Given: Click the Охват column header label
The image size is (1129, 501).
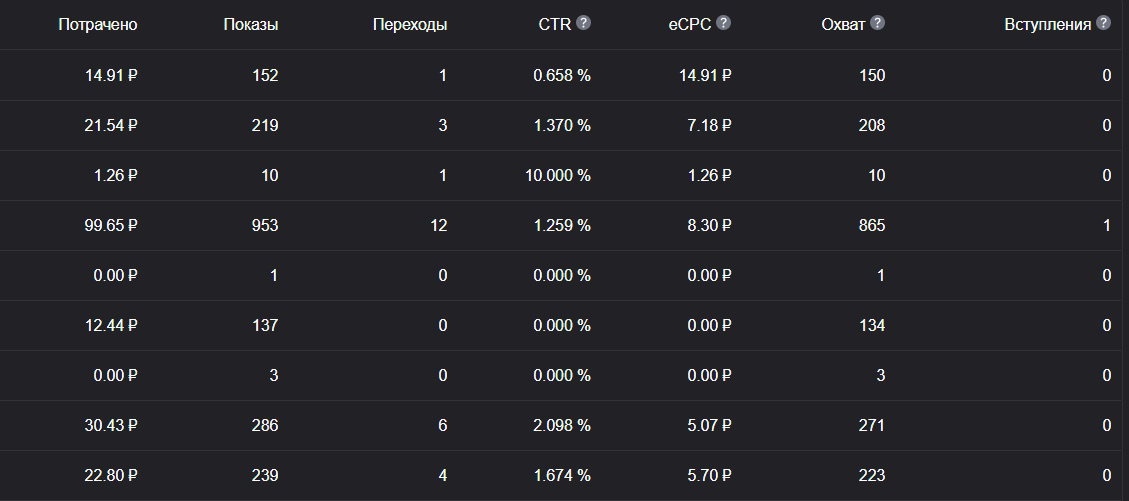Looking at the screenshot, I should [843, 24].
